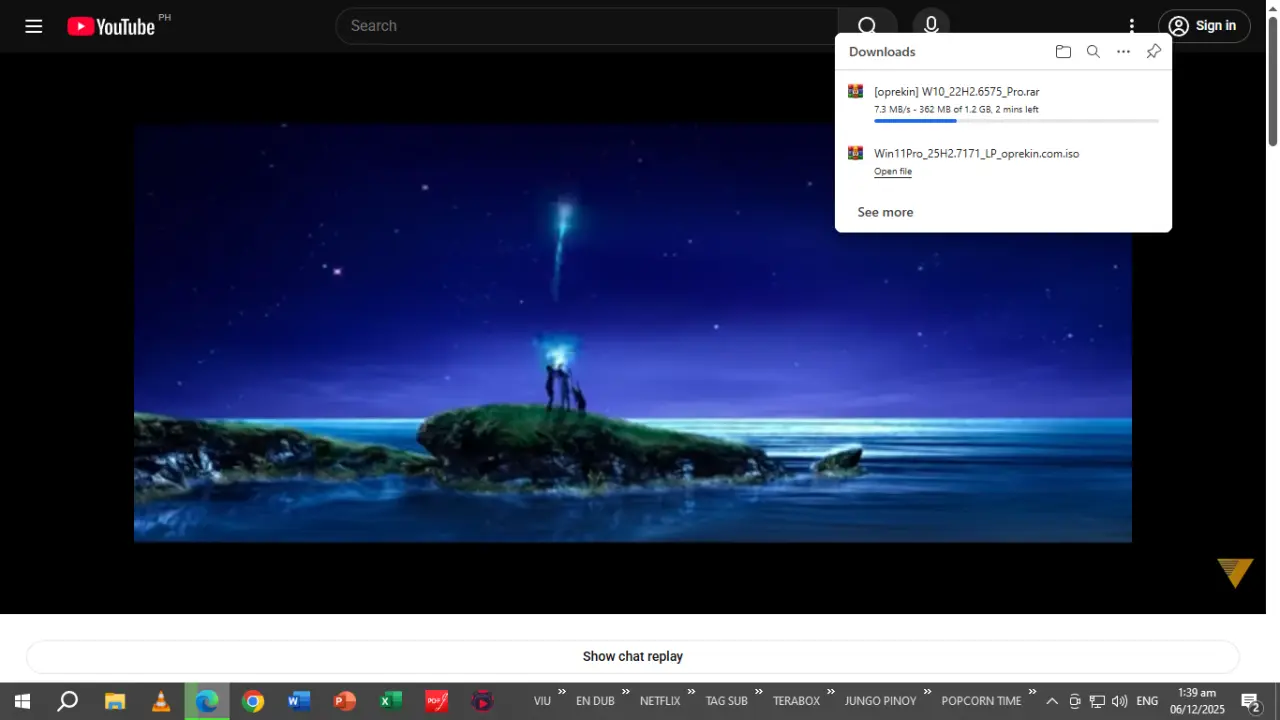
Task: Open YouTube settings three-dot menu
Action: point(1132,26)
